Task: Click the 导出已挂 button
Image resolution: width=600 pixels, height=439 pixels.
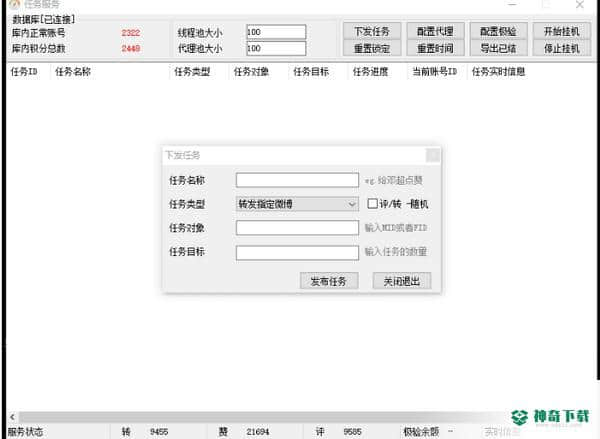Action: coord(498,48)
